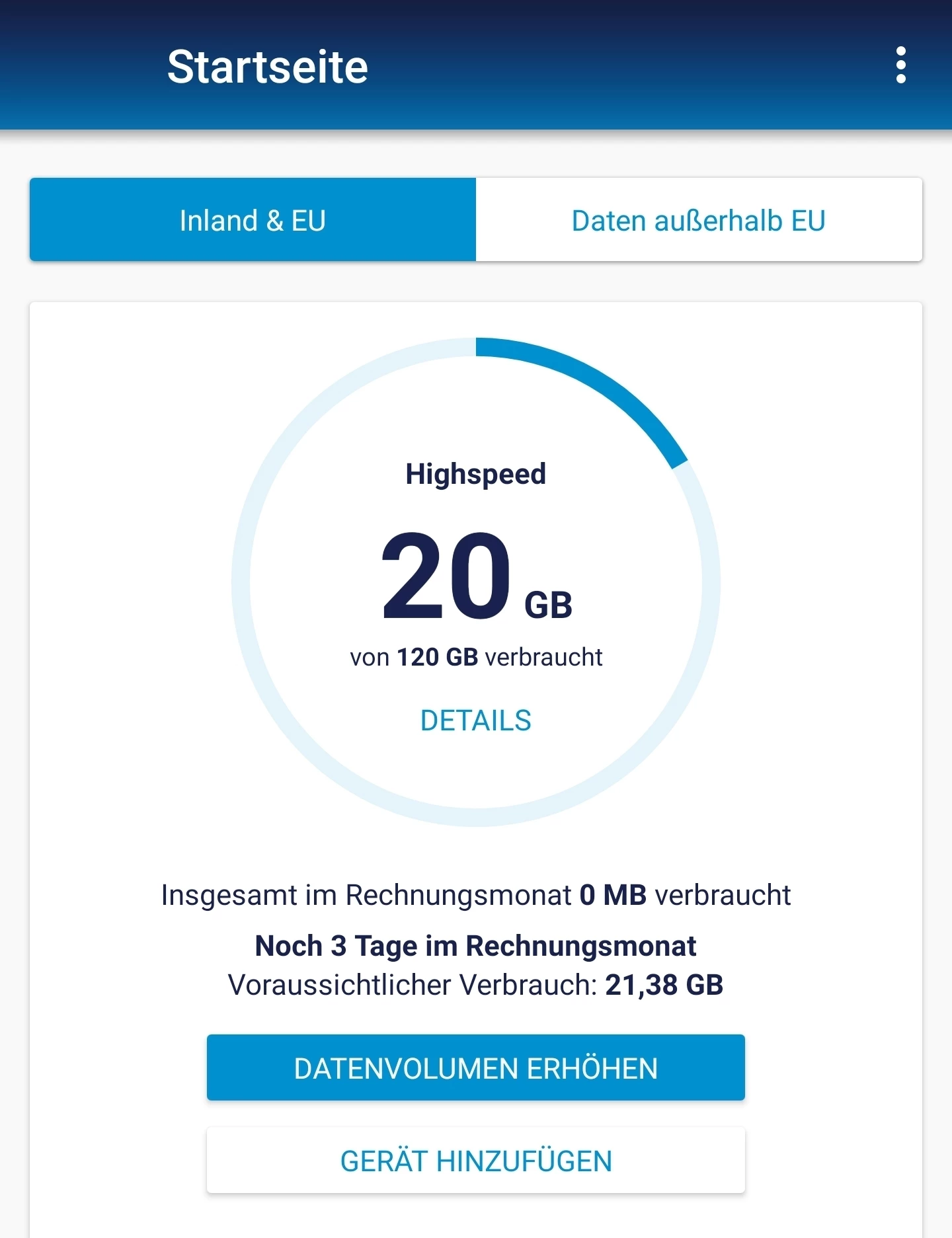
Task: Tap the von 120 GB verbraucht text
Action: (x=476, y=657)
